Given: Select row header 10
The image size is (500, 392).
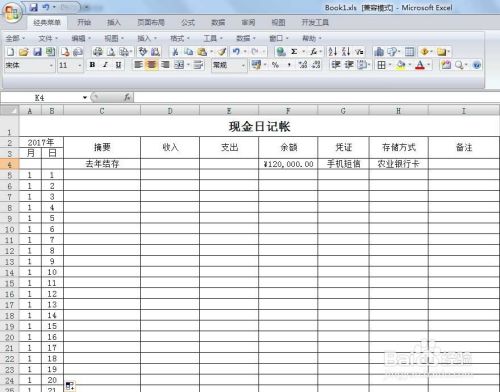Looking at the screenshot, I should (x=9, y=229).
